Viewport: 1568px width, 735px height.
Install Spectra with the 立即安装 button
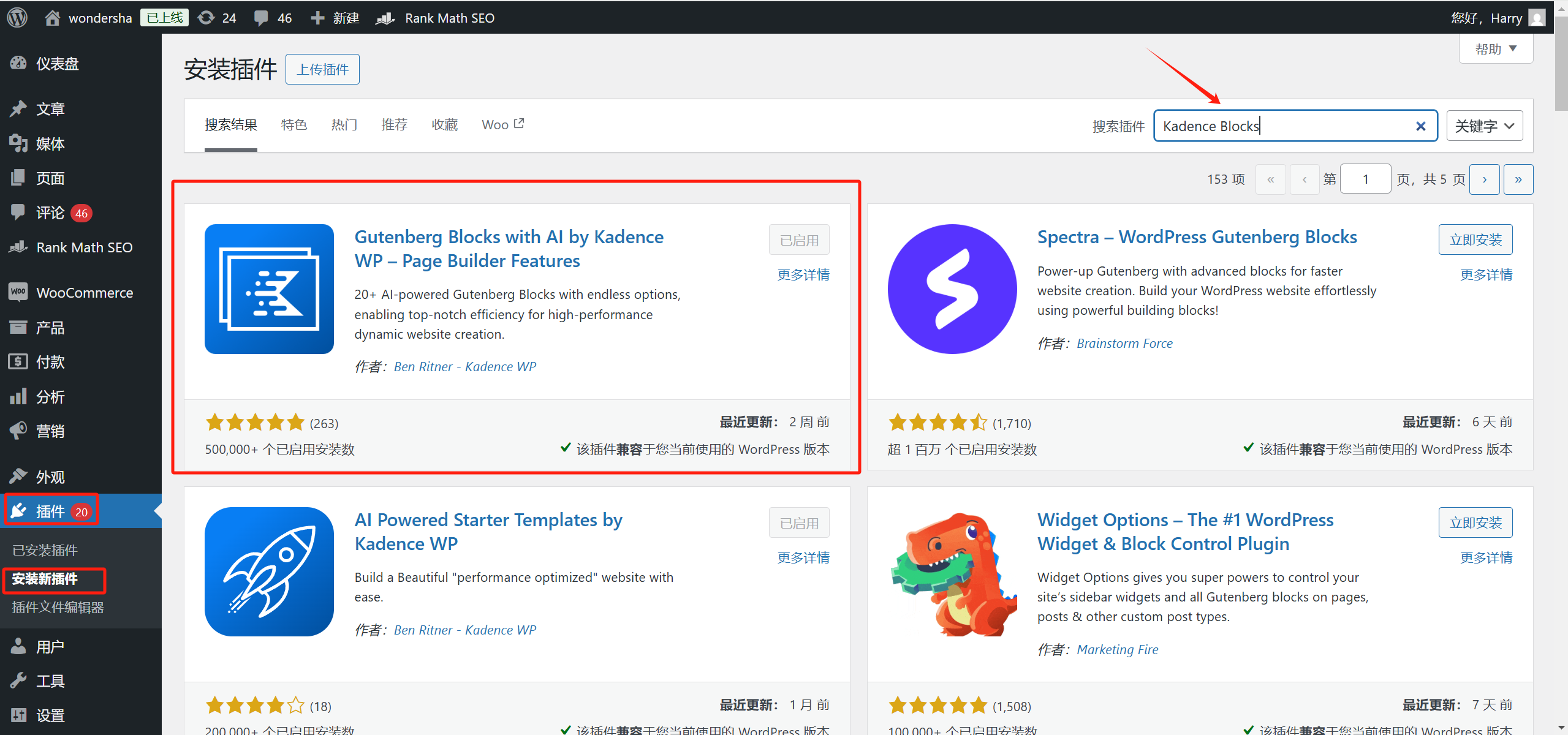tap(1475, 239)
